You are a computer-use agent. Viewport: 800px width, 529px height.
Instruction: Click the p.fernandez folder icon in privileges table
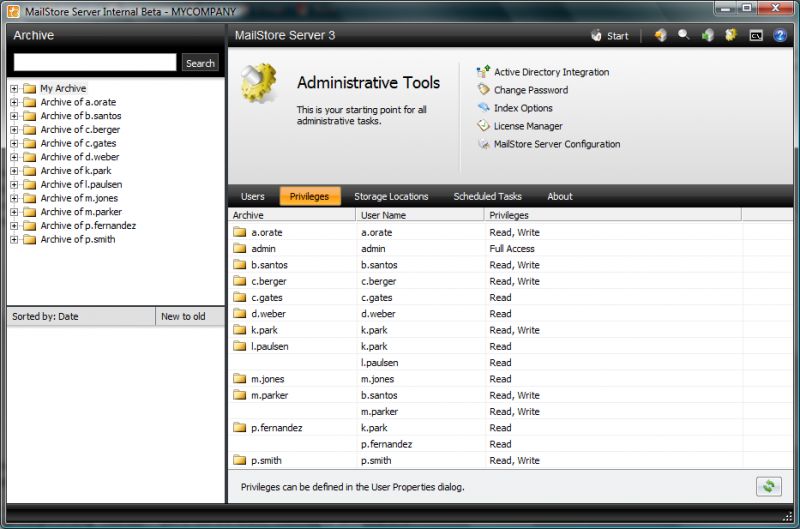[239, 427]
